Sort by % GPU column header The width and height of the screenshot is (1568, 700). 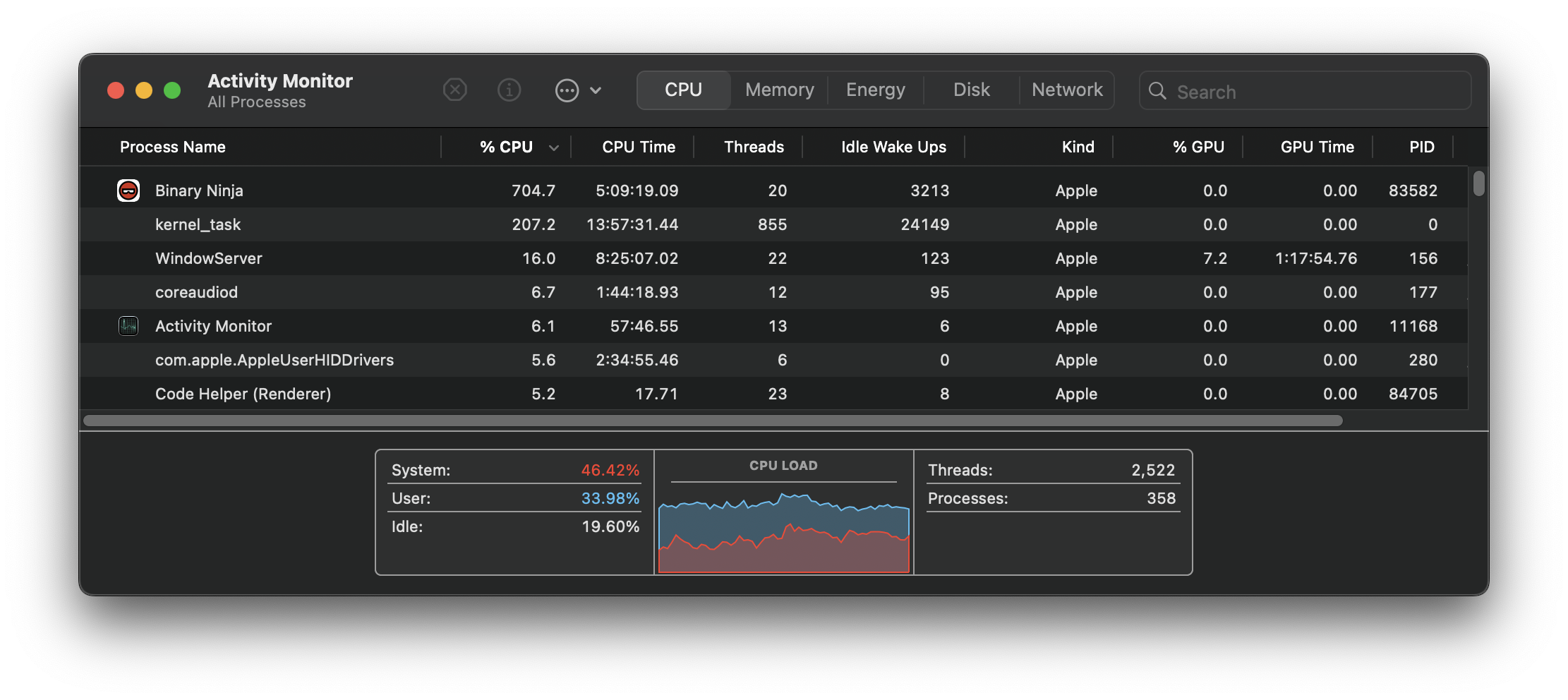point(1198,147)
